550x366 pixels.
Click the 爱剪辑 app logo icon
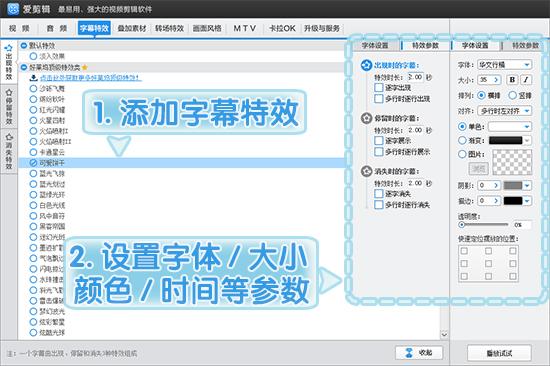pos(13,8)
